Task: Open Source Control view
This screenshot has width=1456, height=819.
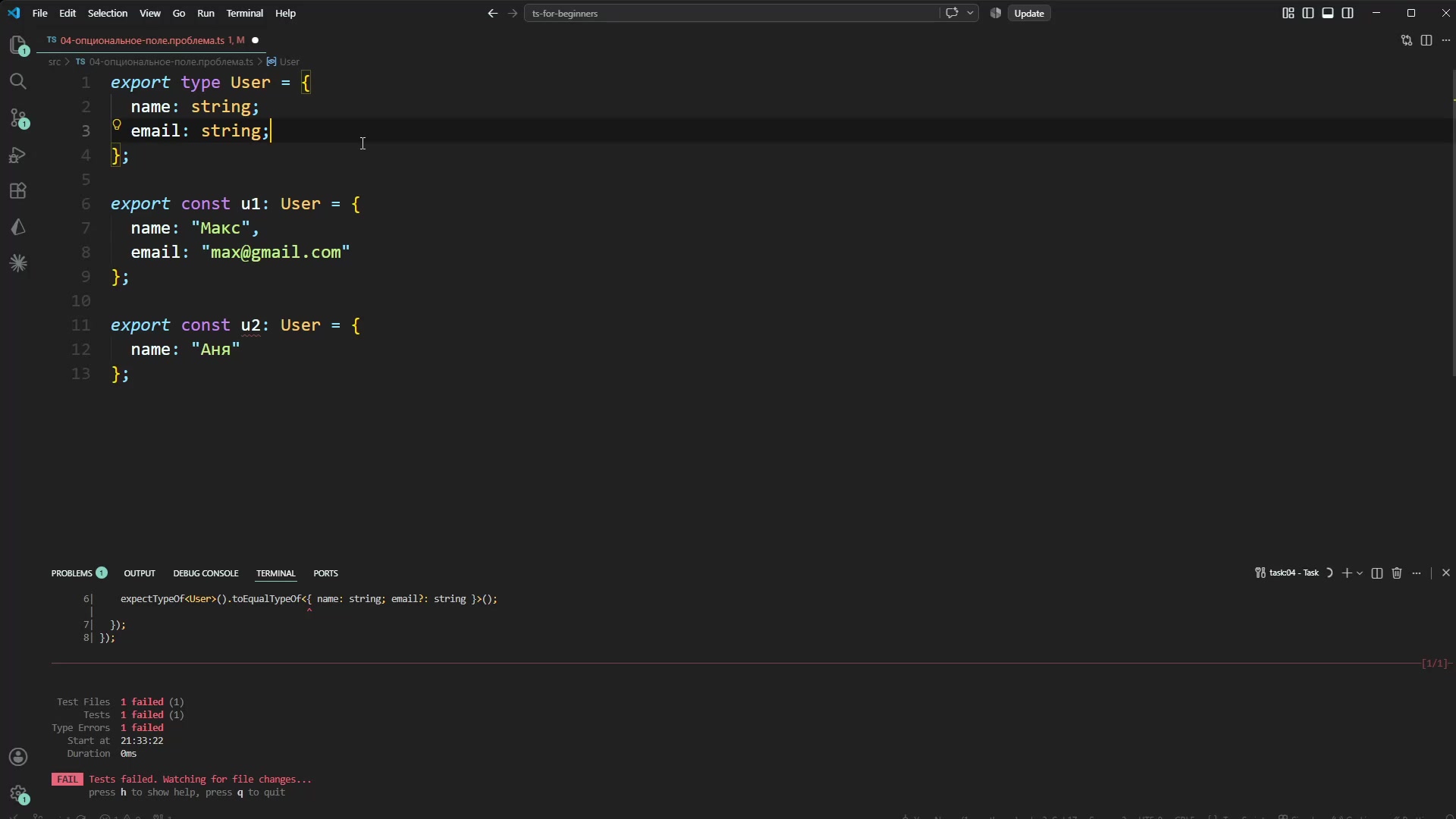Action: click(18, 118)
